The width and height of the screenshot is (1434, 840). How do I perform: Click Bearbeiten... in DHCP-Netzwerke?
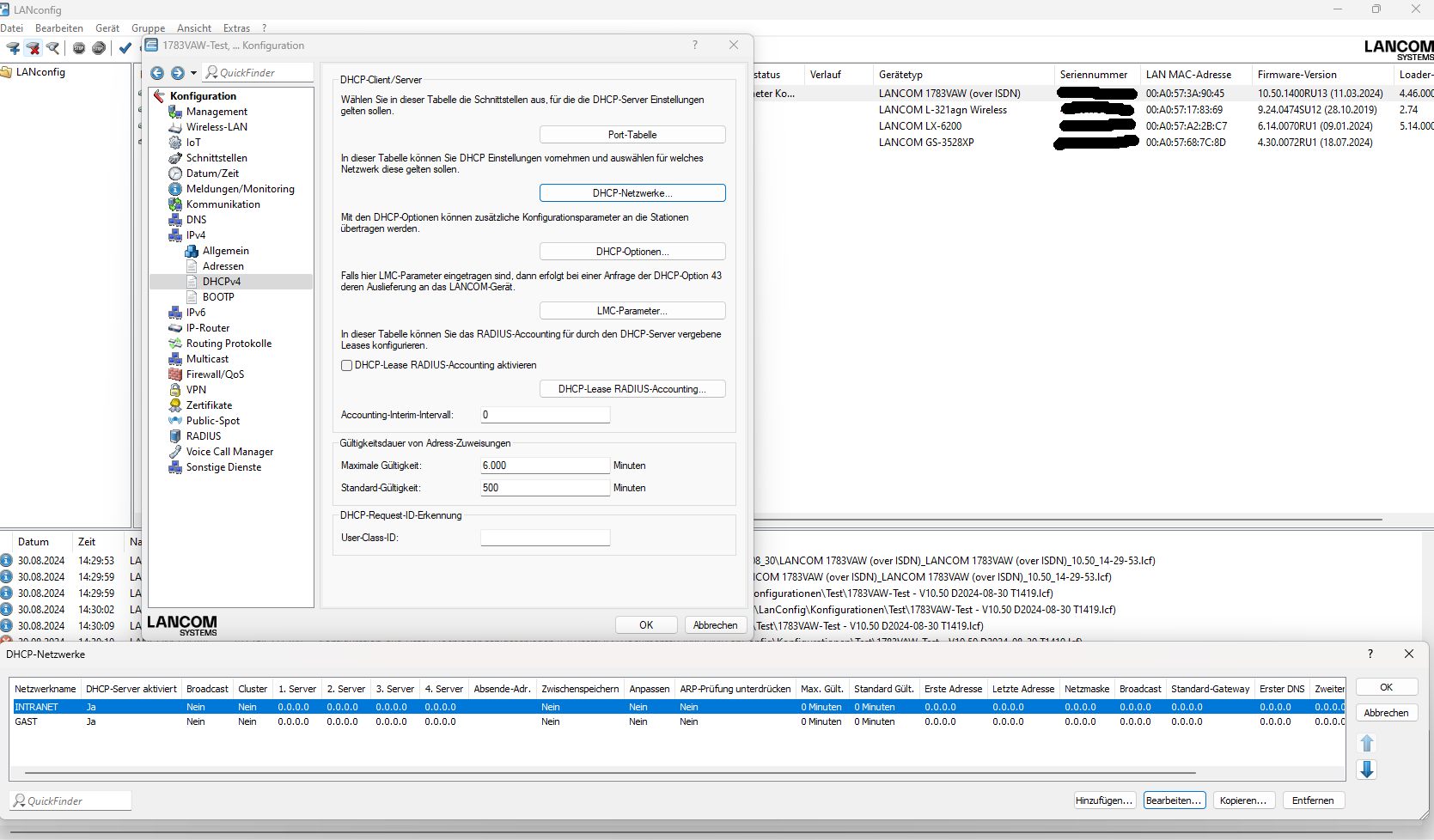[1174, 800]
